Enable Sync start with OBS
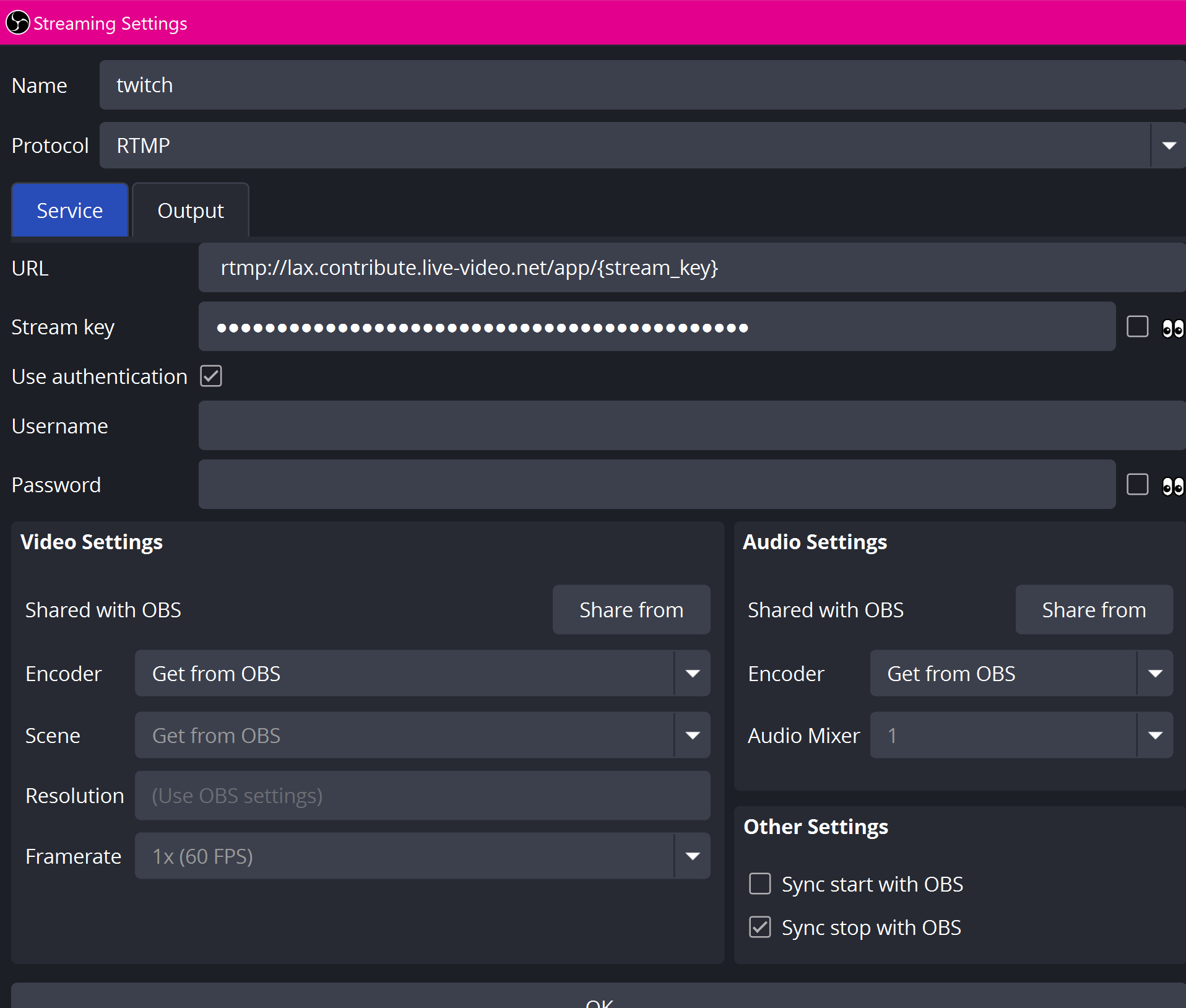The image size is (1186, 1008). click(760, 884)
